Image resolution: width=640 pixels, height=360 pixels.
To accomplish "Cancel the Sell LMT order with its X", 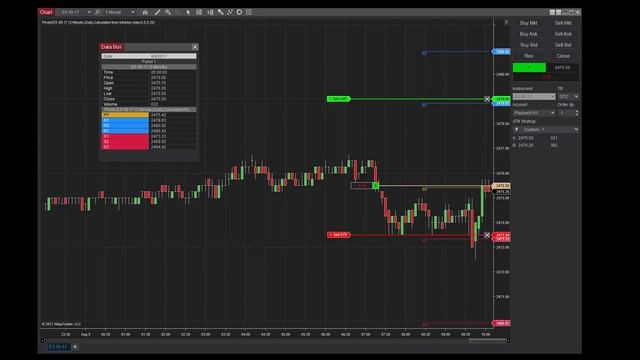I will (487, 99).
